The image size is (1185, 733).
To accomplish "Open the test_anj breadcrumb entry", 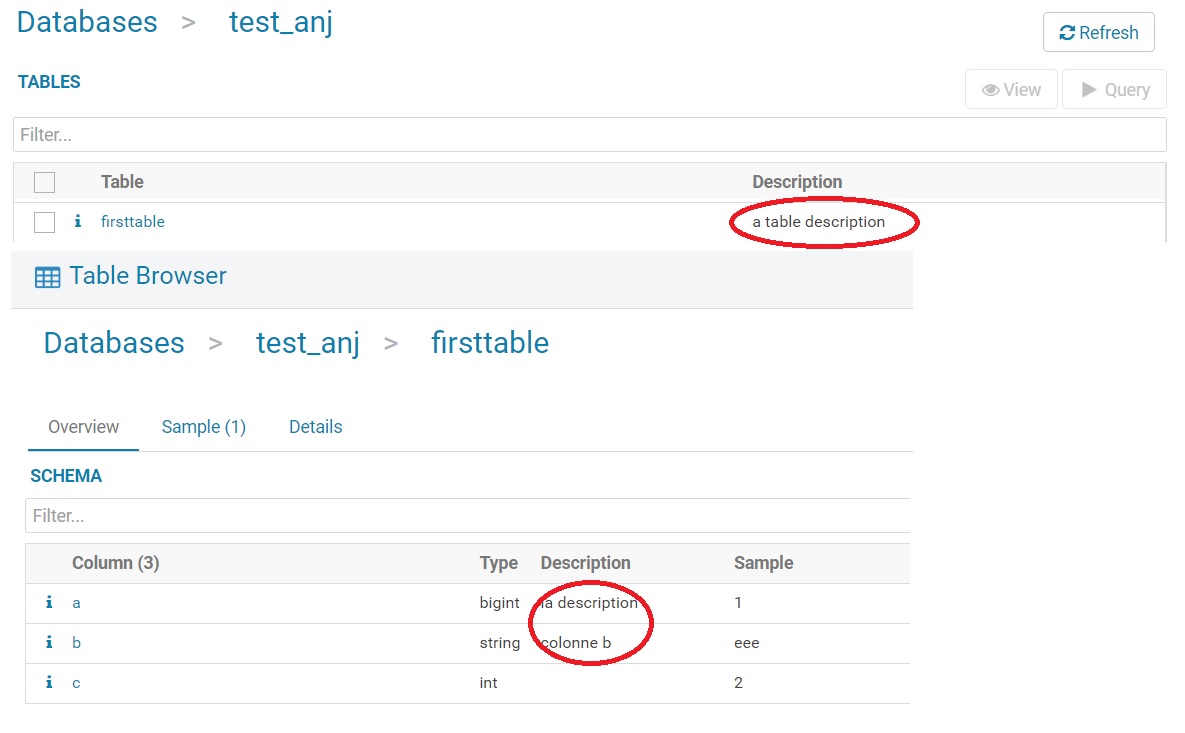I will point(307,342).
